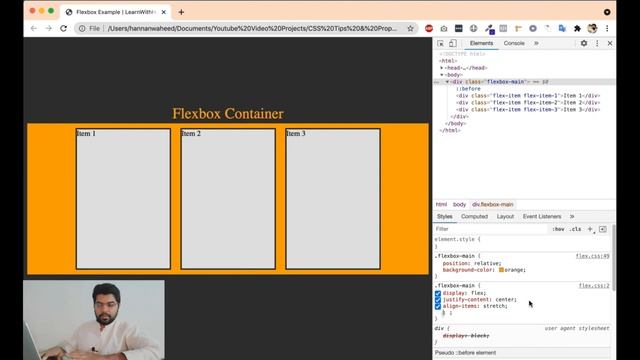
Task: Activate the DevTools inspect-element picker
Action: coord(440,43)
